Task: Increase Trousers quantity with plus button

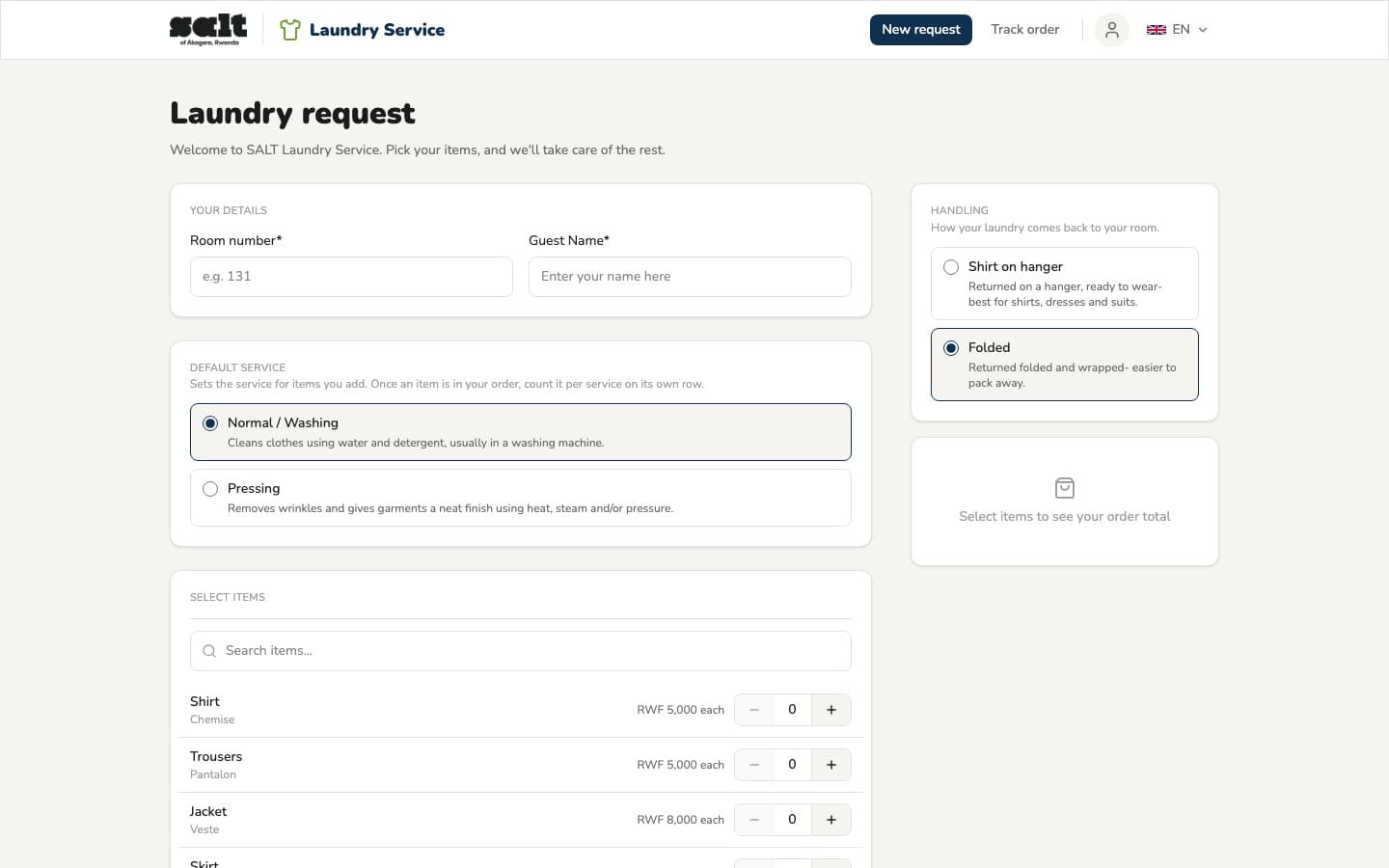Action: point(831,765)
